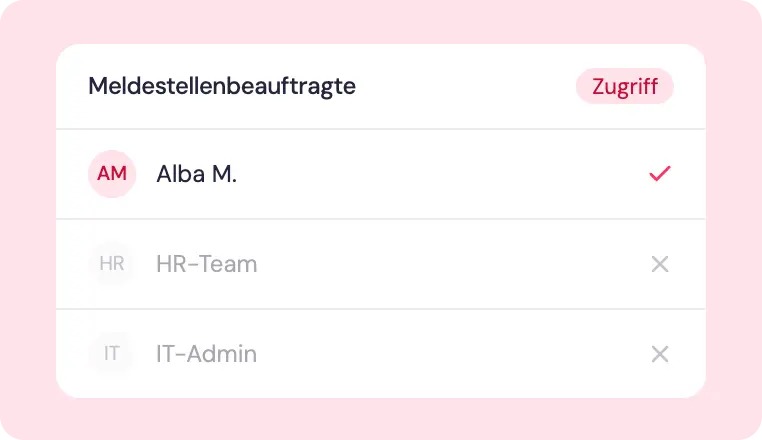Toggle the X icon for IT-Admin

click(x=660, y=354)
